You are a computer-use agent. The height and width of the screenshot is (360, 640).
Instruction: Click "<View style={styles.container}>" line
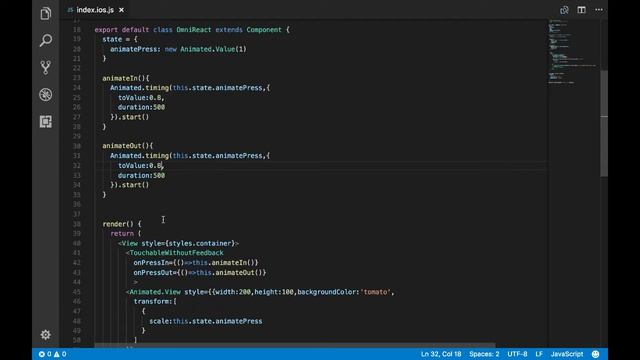[178, 243]
